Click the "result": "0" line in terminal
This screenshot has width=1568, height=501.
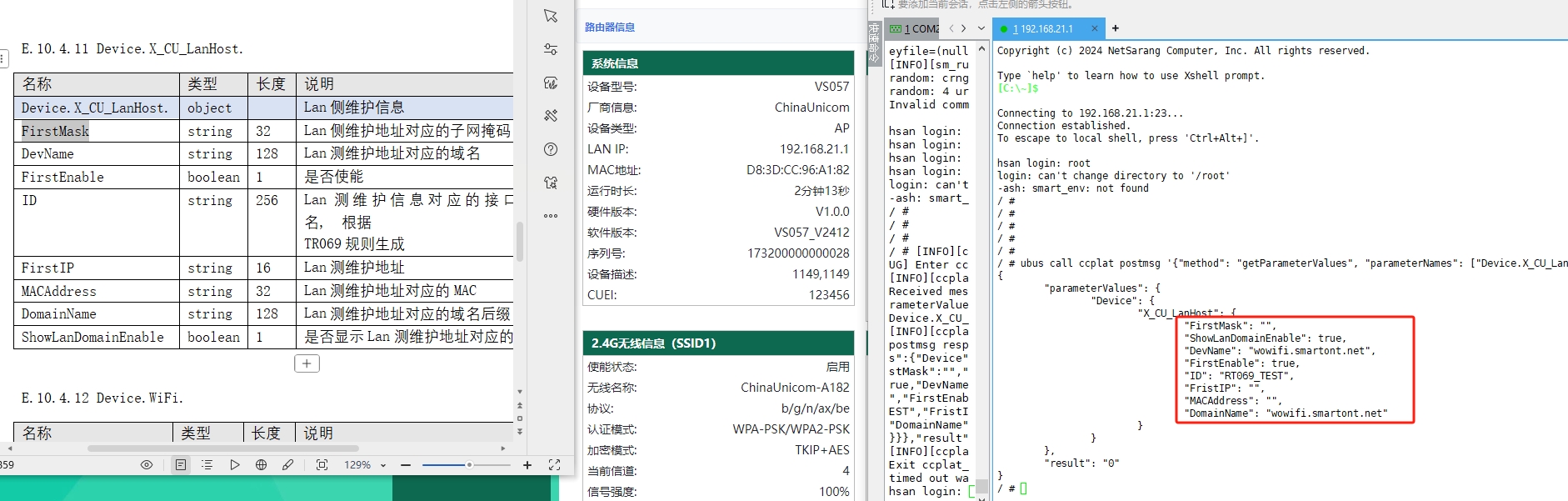(x=1081, y=463)
